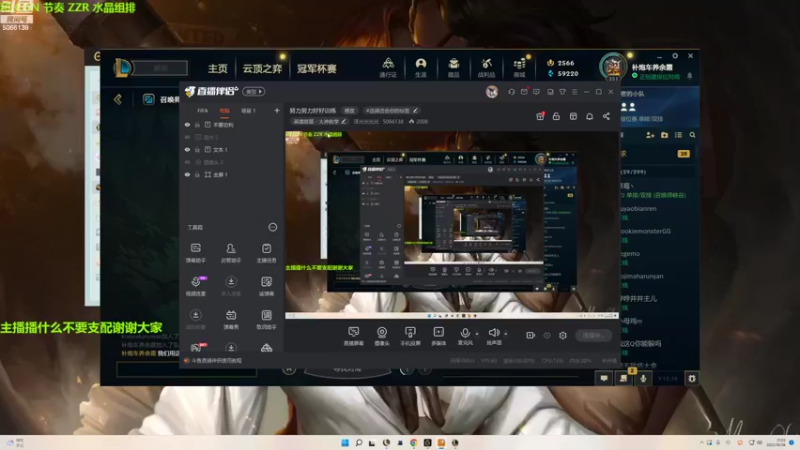Open Chrome from the taskbar

(413, 442)
